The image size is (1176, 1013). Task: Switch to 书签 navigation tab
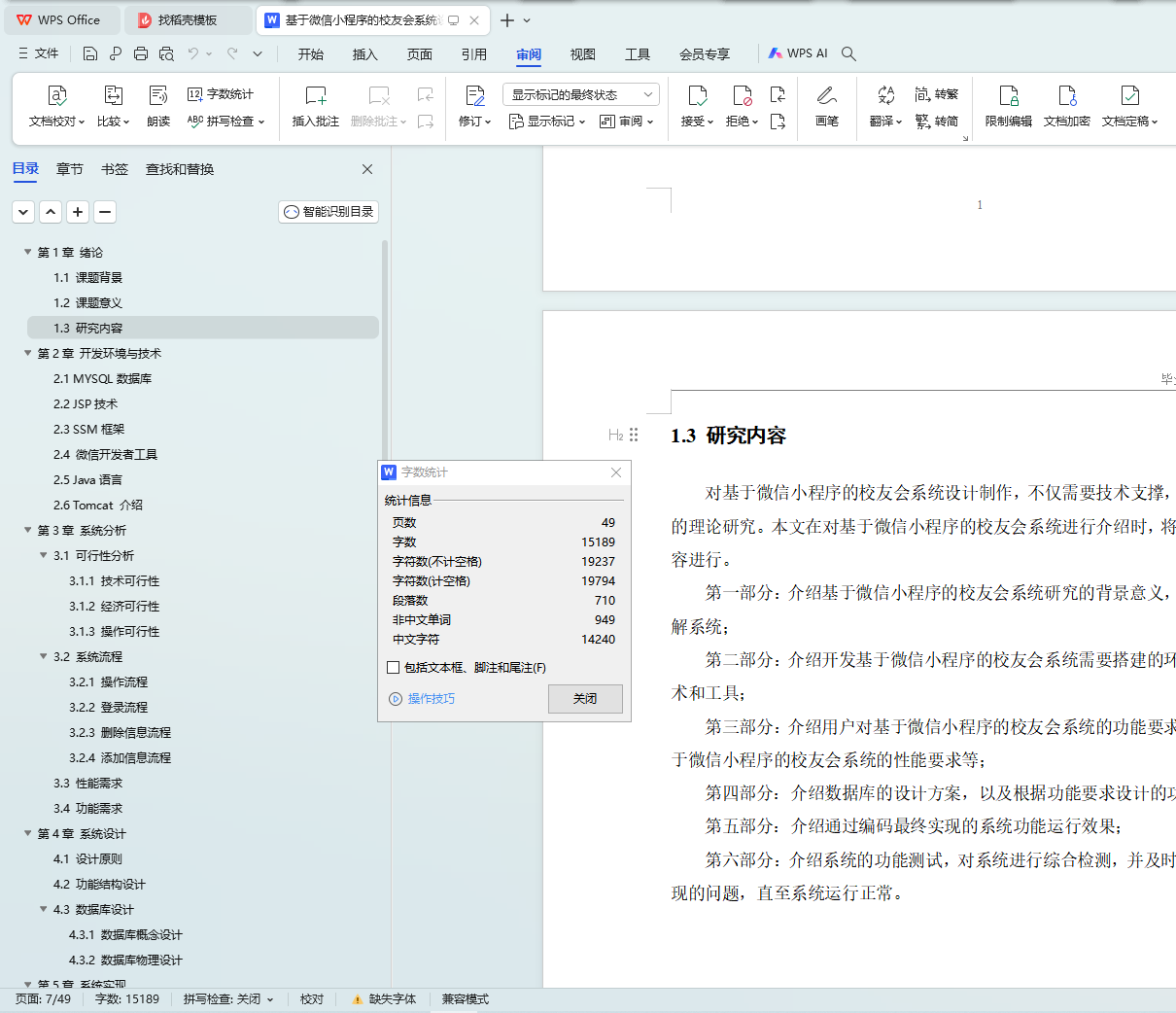click(x=115, y=169)
